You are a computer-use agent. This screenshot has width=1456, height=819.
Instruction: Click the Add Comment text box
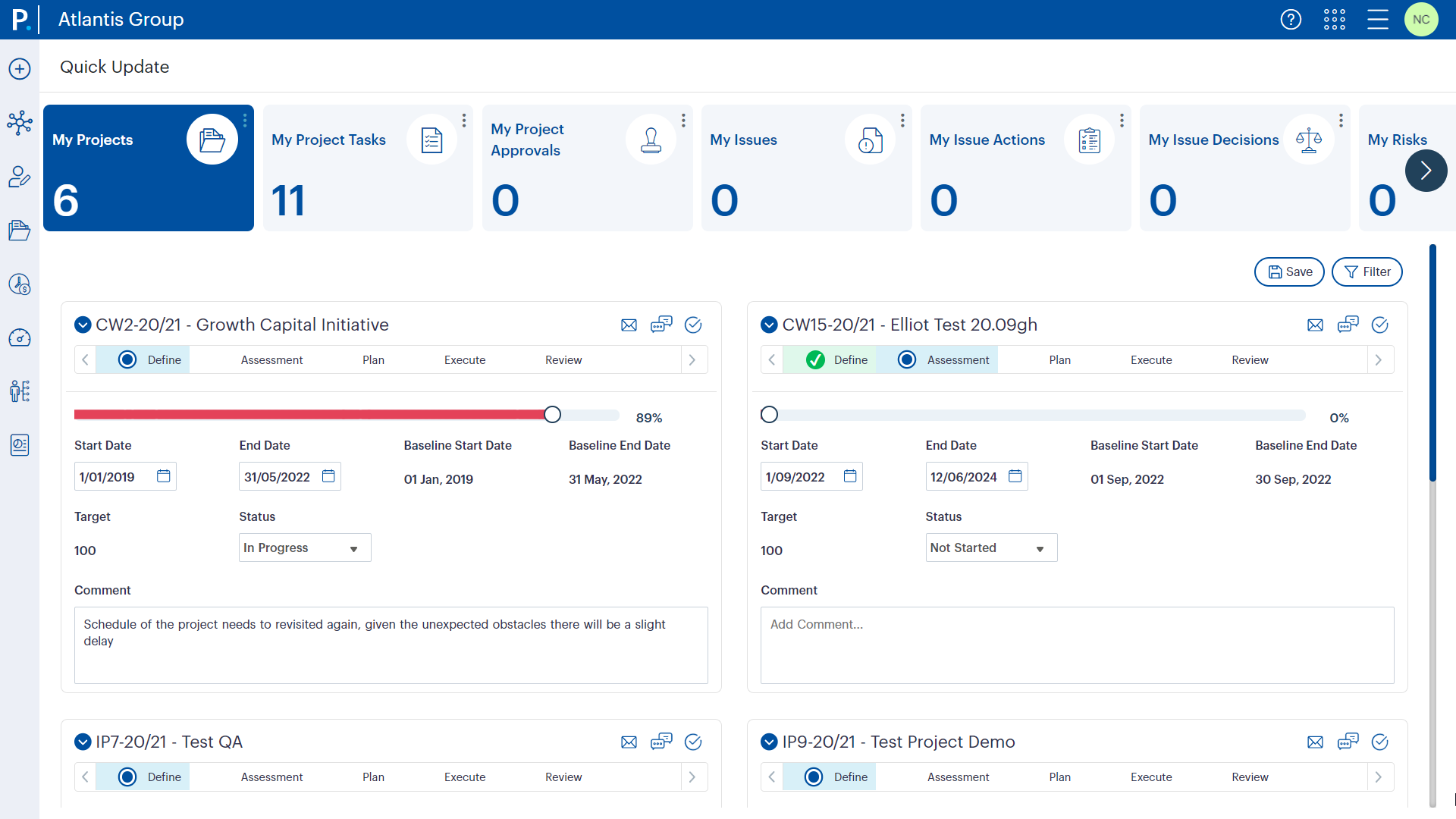(1077, 645)
